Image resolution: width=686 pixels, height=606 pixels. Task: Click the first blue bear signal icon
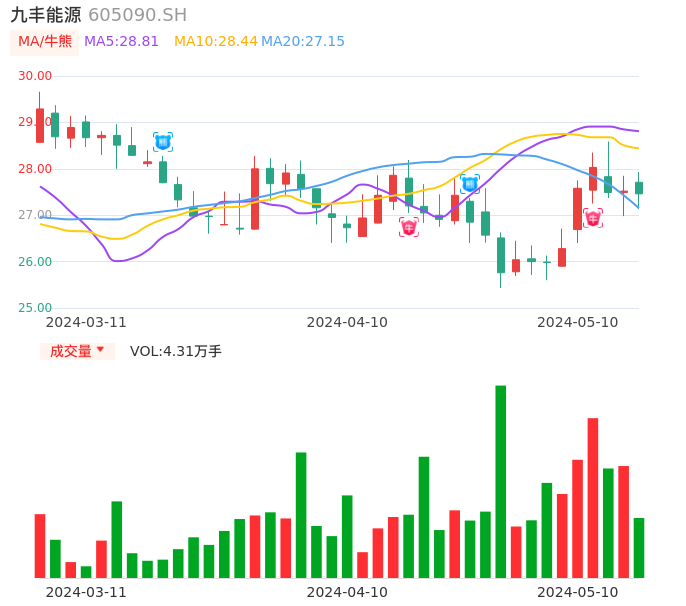point(163,142)
